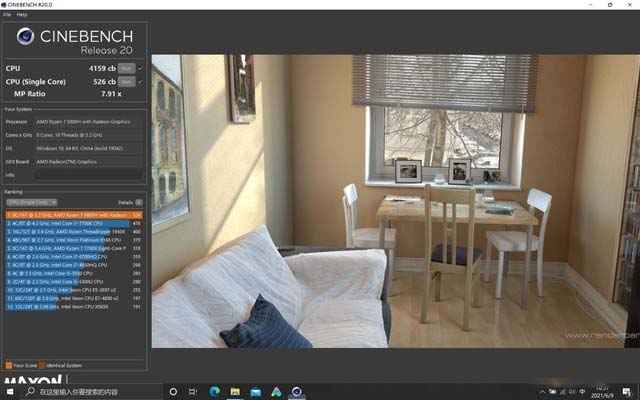Open the Windows Start menu
640x400 pixels.
click(x=10, y=392)
